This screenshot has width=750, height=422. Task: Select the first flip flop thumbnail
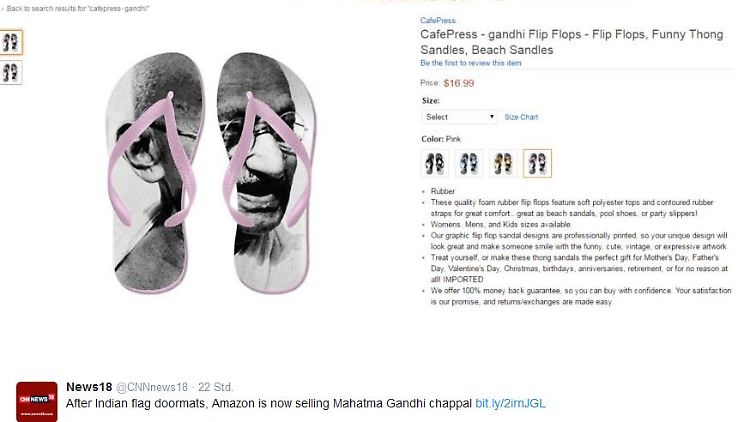[x=11, y=42]
